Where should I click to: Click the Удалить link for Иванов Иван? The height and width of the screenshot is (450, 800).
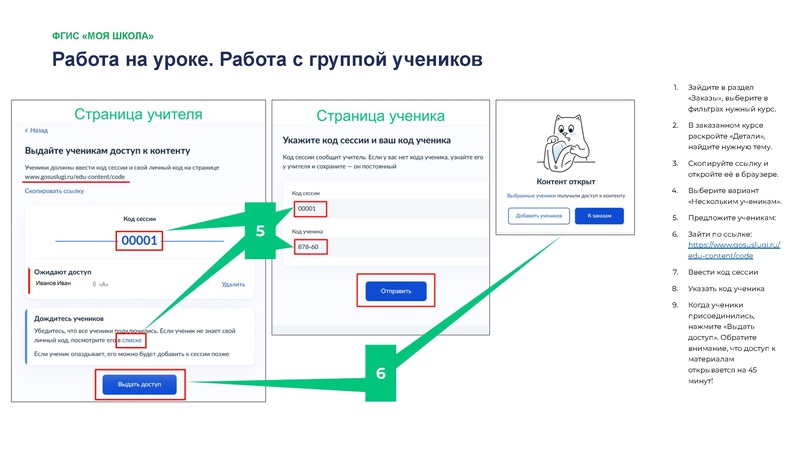pos(233,284)
